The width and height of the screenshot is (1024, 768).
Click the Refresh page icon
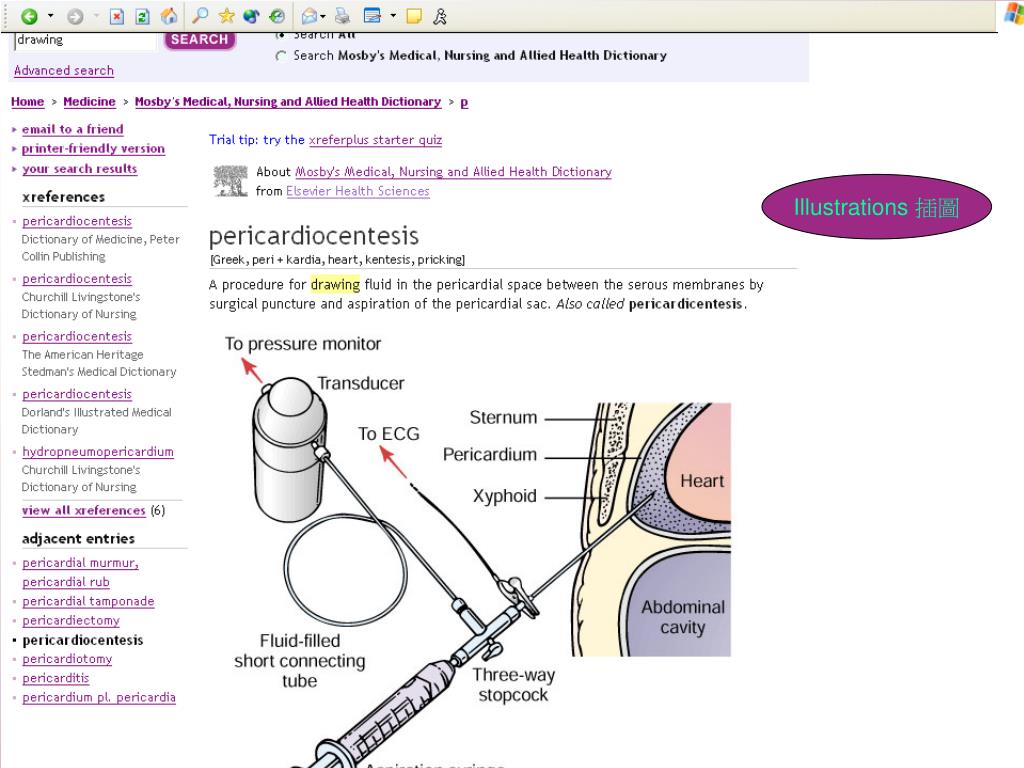click(142, 16)
